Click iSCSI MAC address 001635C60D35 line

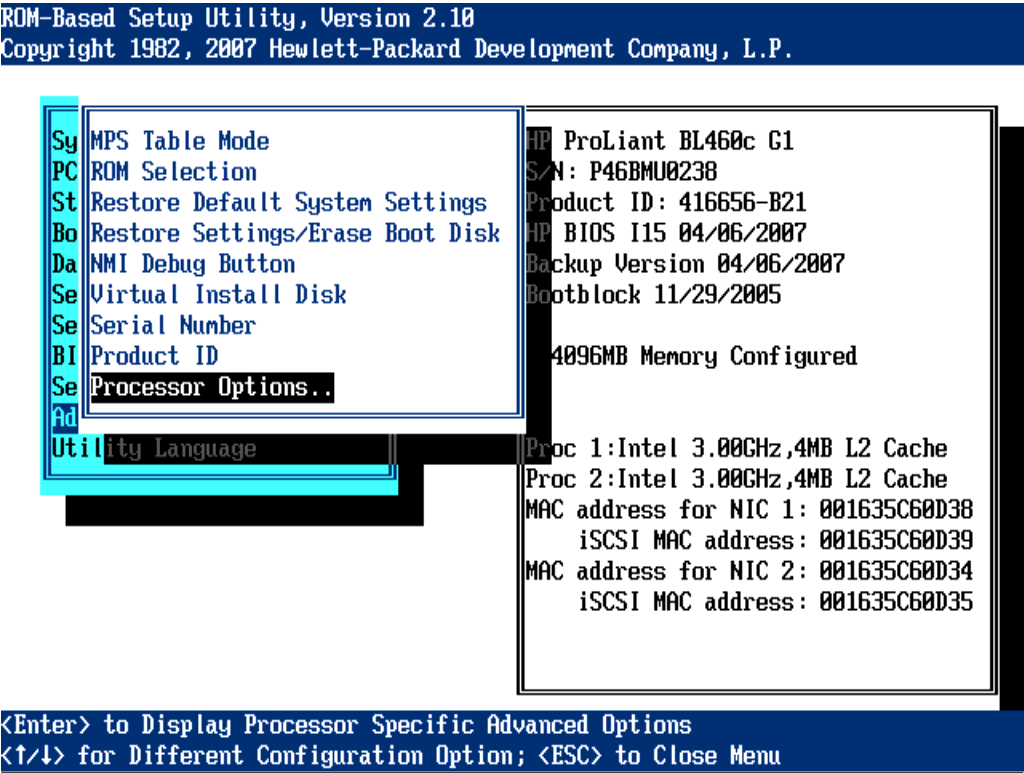pos(776,602)
